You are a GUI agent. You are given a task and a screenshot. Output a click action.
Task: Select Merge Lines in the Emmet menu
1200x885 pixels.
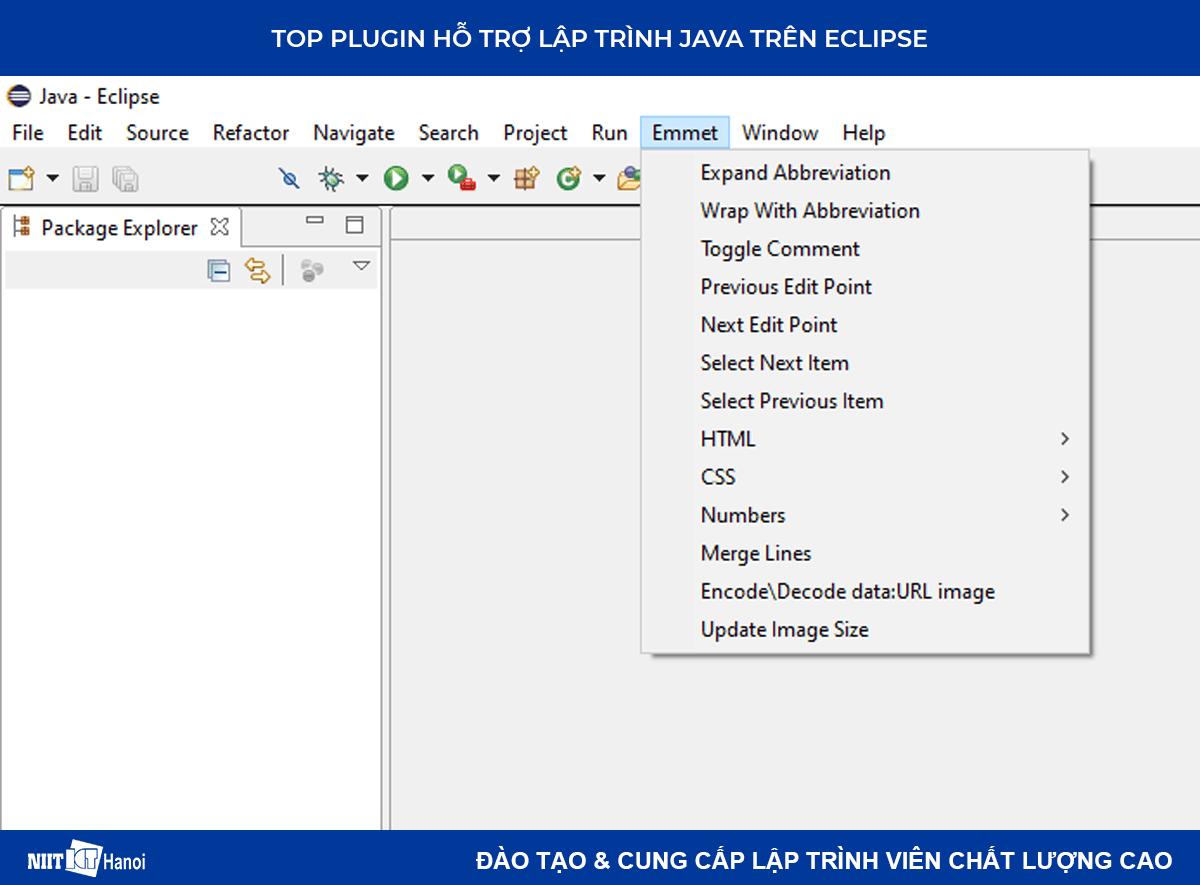pos(756,553)
